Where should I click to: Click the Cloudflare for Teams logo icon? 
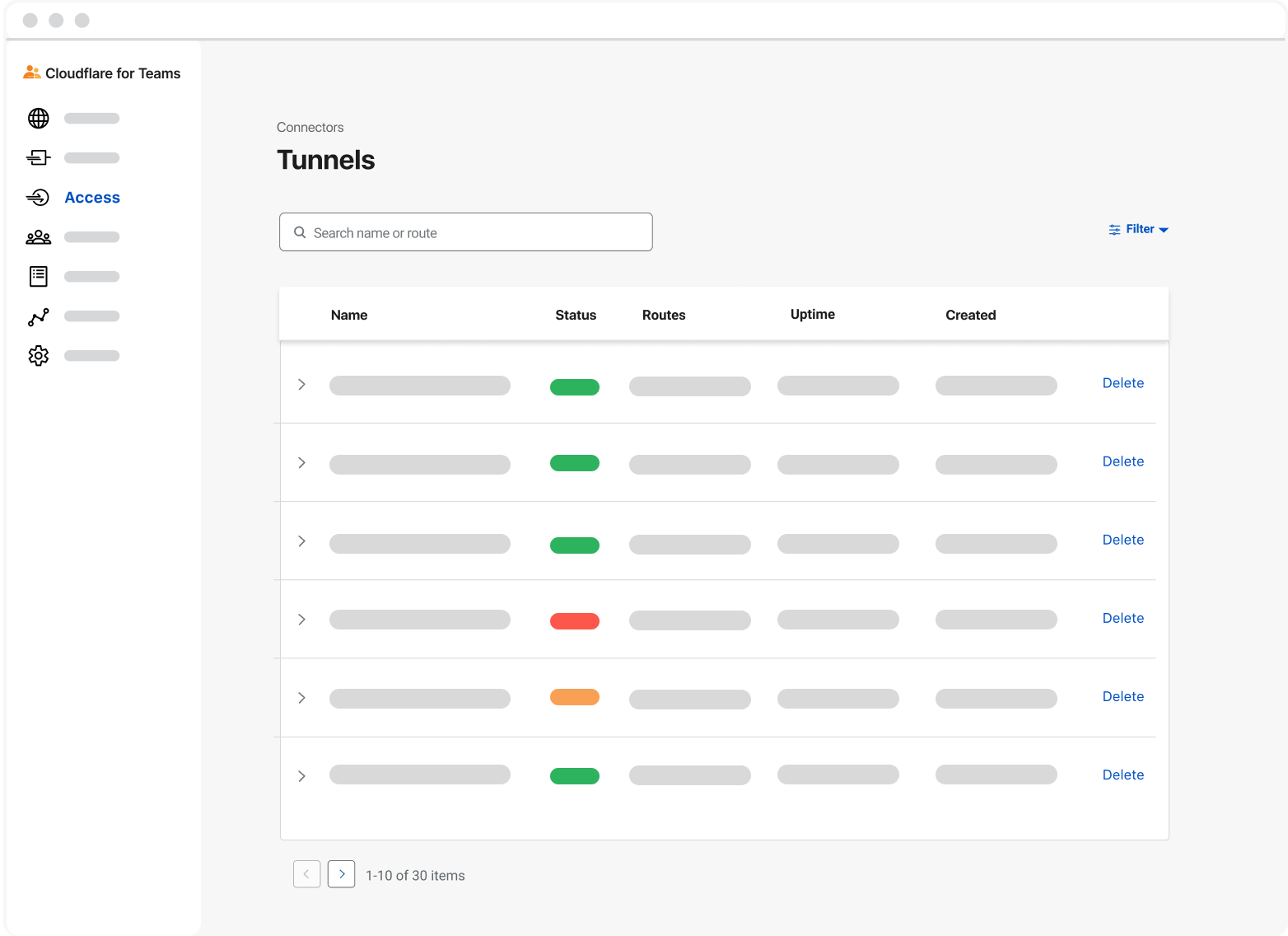point(32,73)
